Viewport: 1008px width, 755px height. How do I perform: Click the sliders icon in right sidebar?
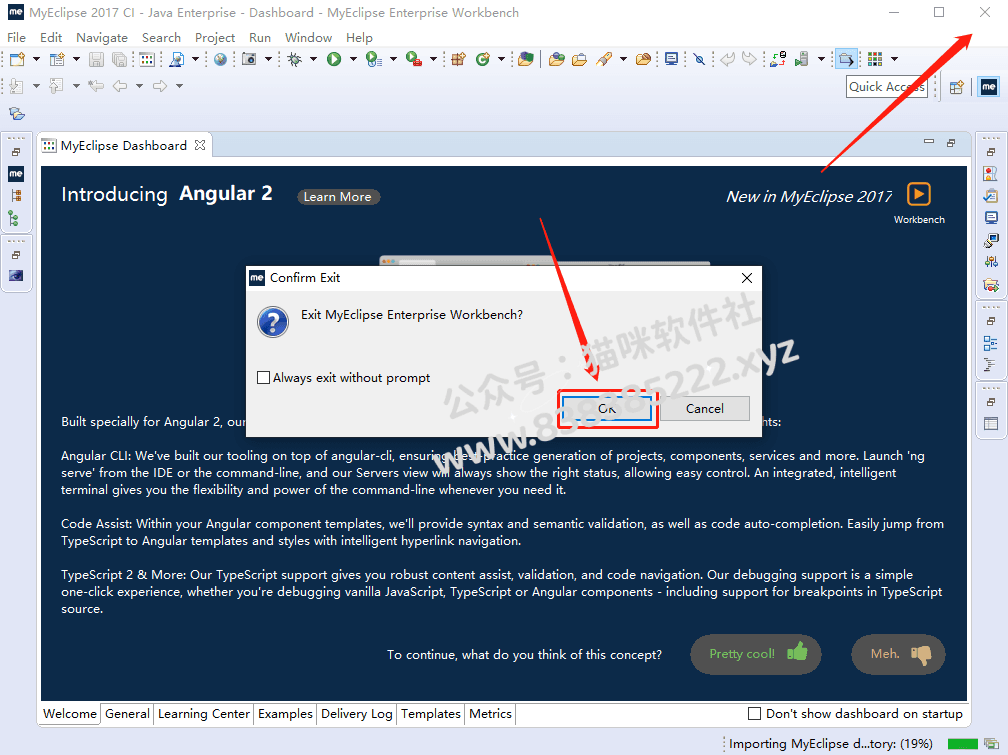[991, 262]
